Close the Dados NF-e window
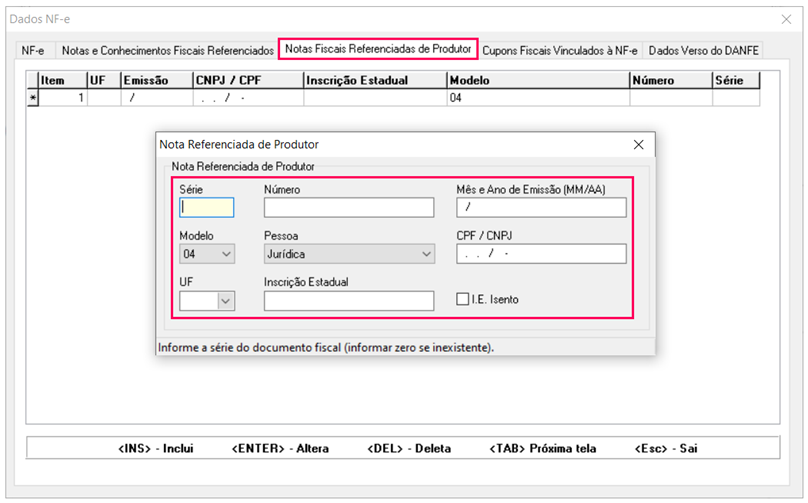 point(785,19)
